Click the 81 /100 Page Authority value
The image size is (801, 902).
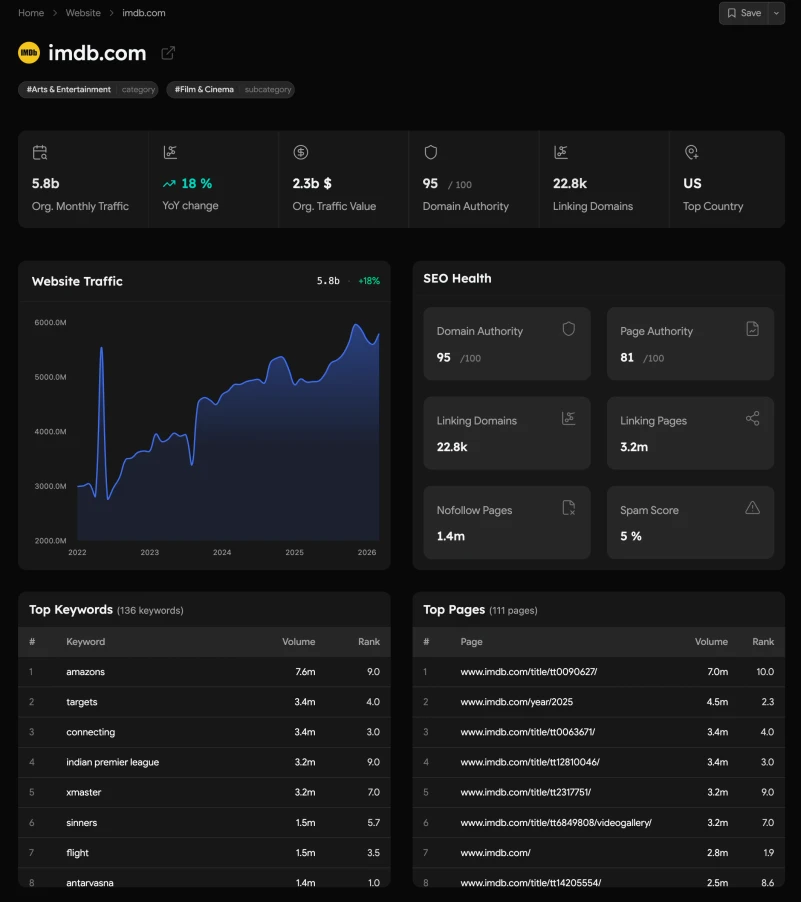pyautogui.click(x=642, y=358)
